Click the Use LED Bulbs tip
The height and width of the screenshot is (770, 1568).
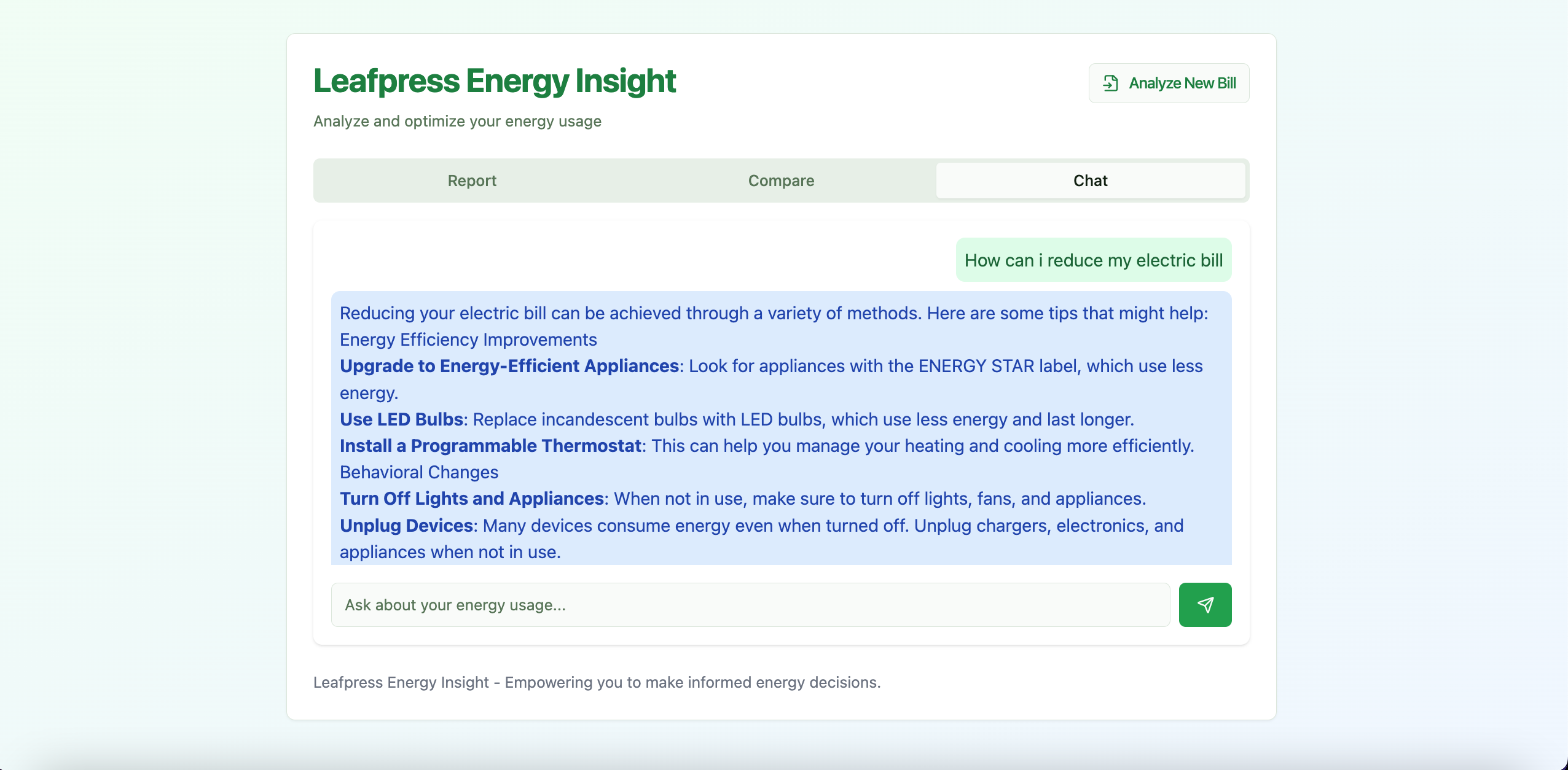click(401, 419)
